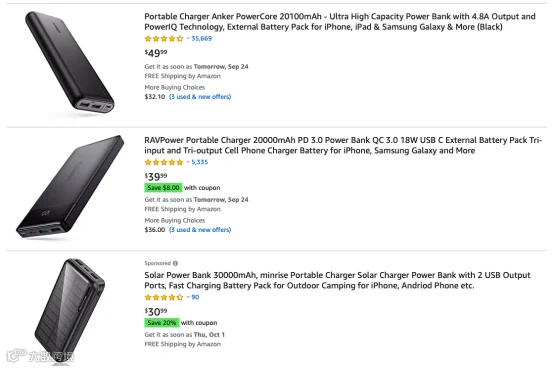Clip the Save 20% coupon badge
This screenshot has width=553, height=368.
tap(162, 323)
